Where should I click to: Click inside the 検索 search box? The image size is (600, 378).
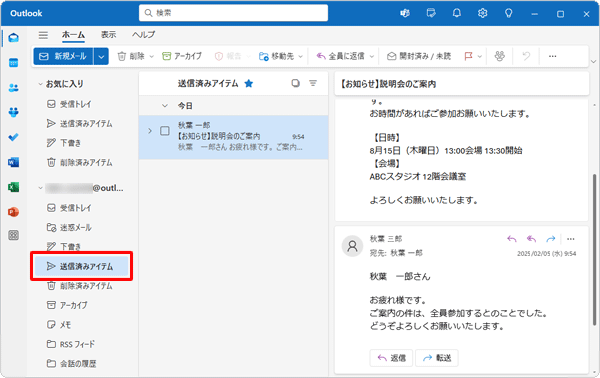[233, 13]
